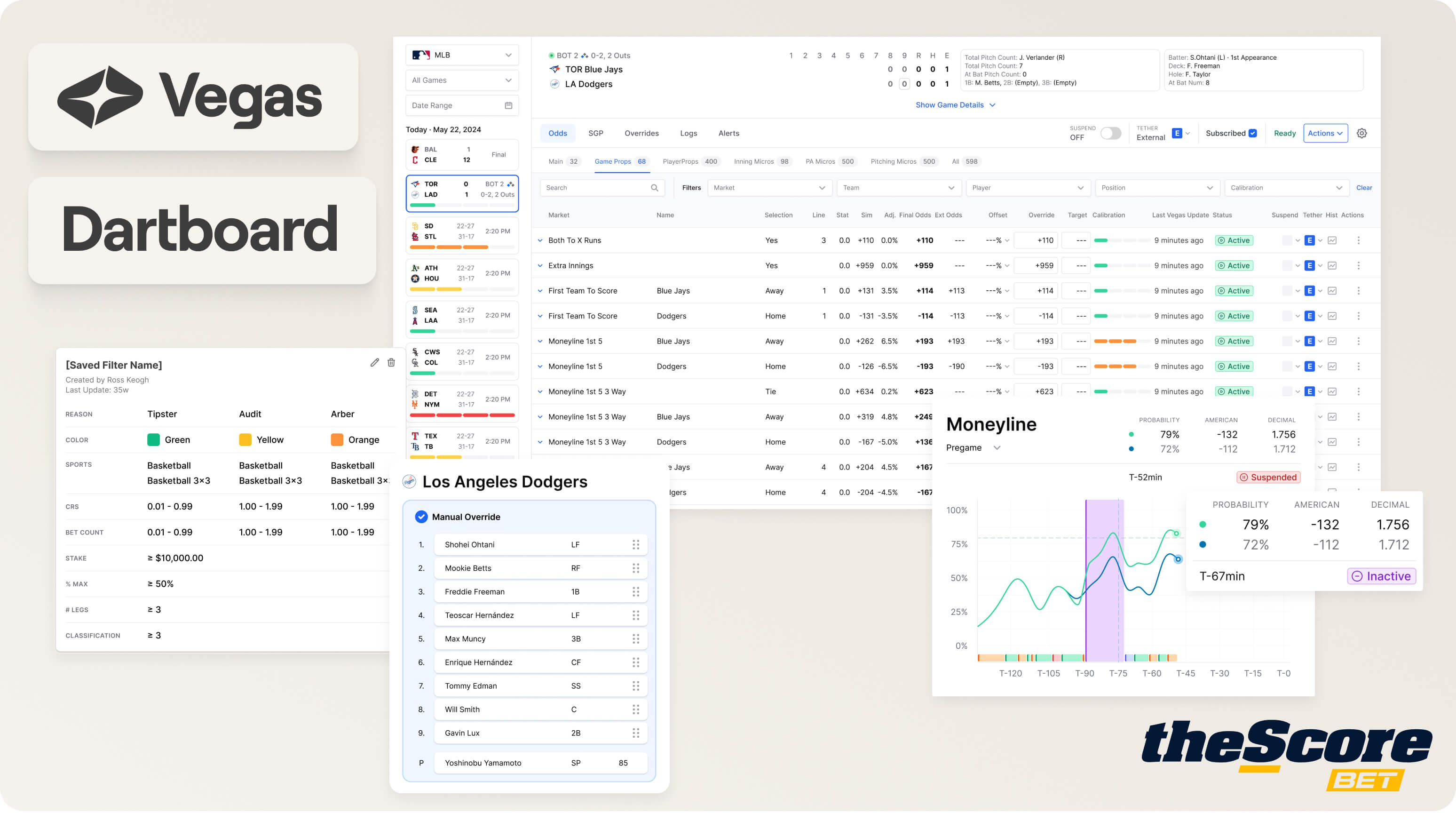Open history chart icon for Extra Innings row
Viewport: 1456px width, 813px height.
[1332, 266]
